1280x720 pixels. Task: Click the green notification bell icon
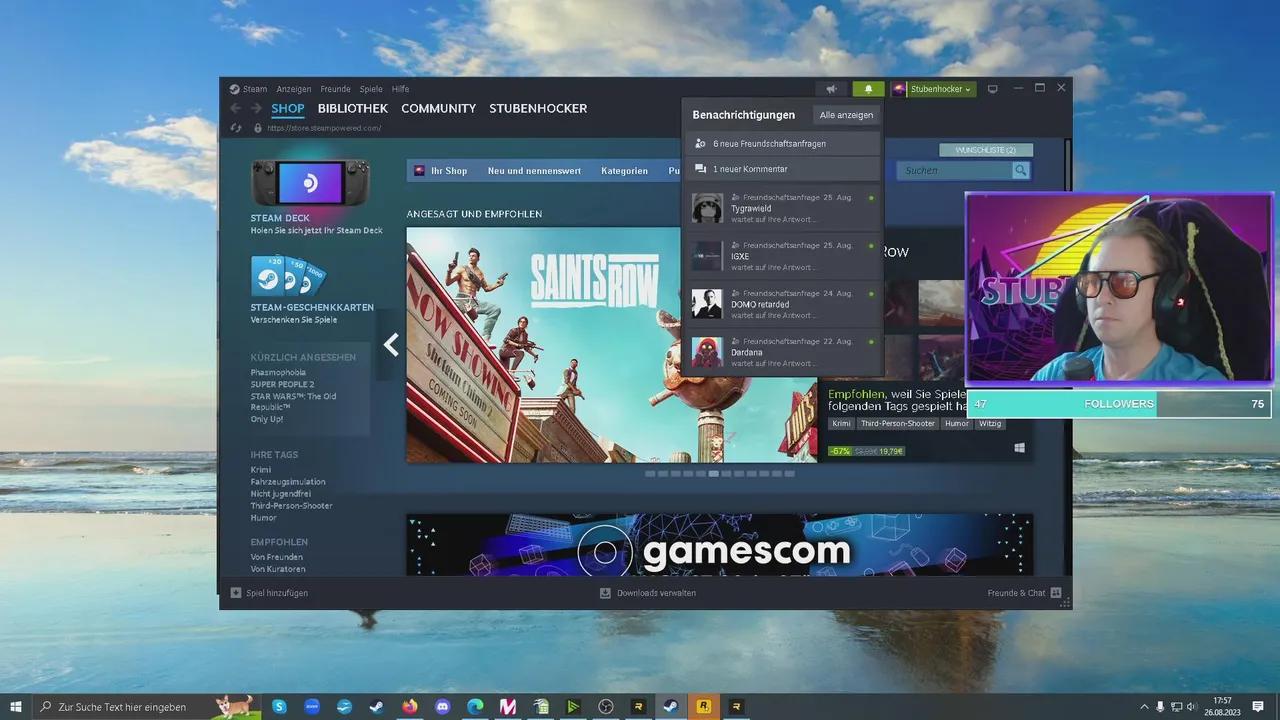[868, 89]
